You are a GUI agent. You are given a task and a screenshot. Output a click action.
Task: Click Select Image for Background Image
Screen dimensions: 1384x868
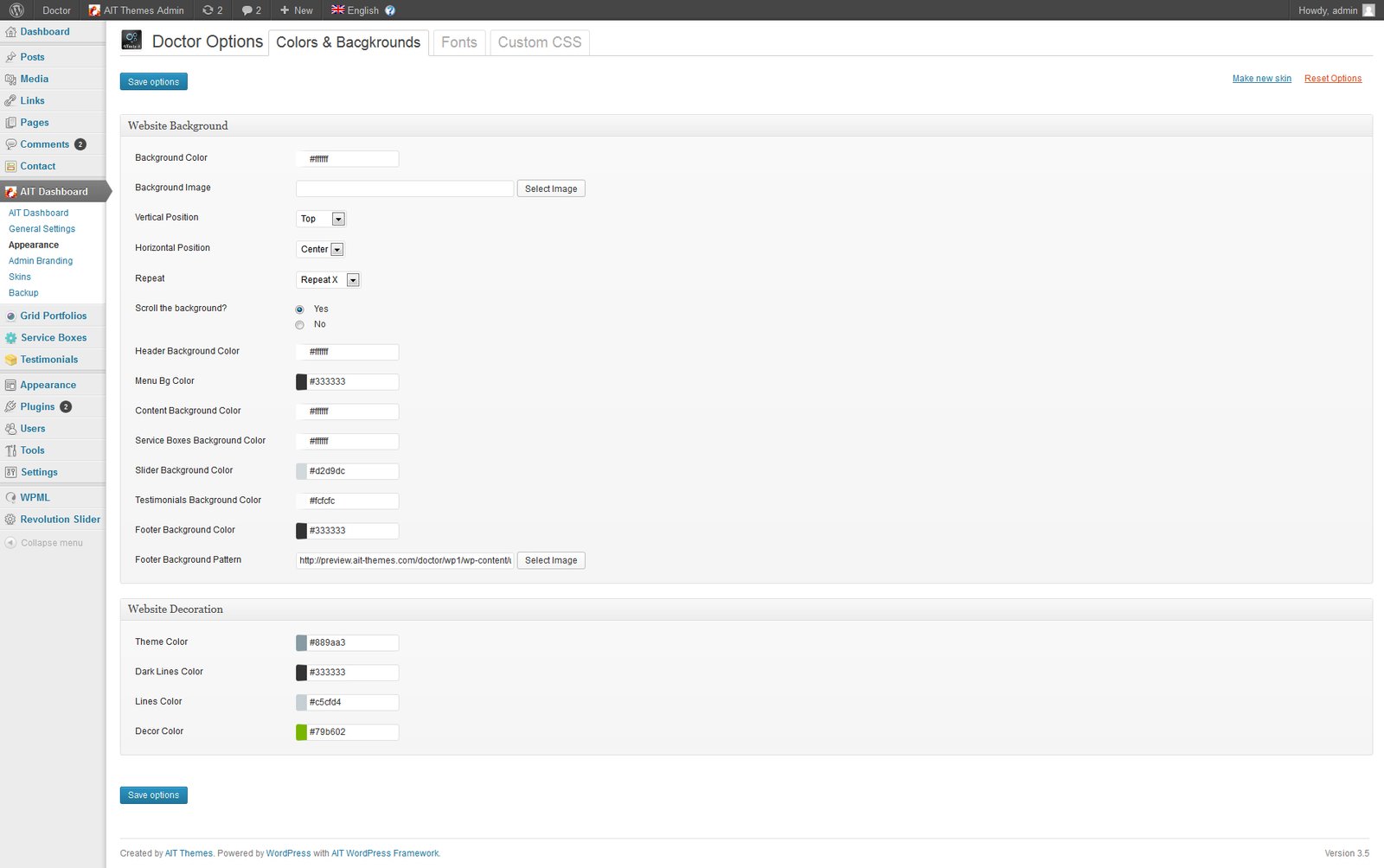[551, 188]
